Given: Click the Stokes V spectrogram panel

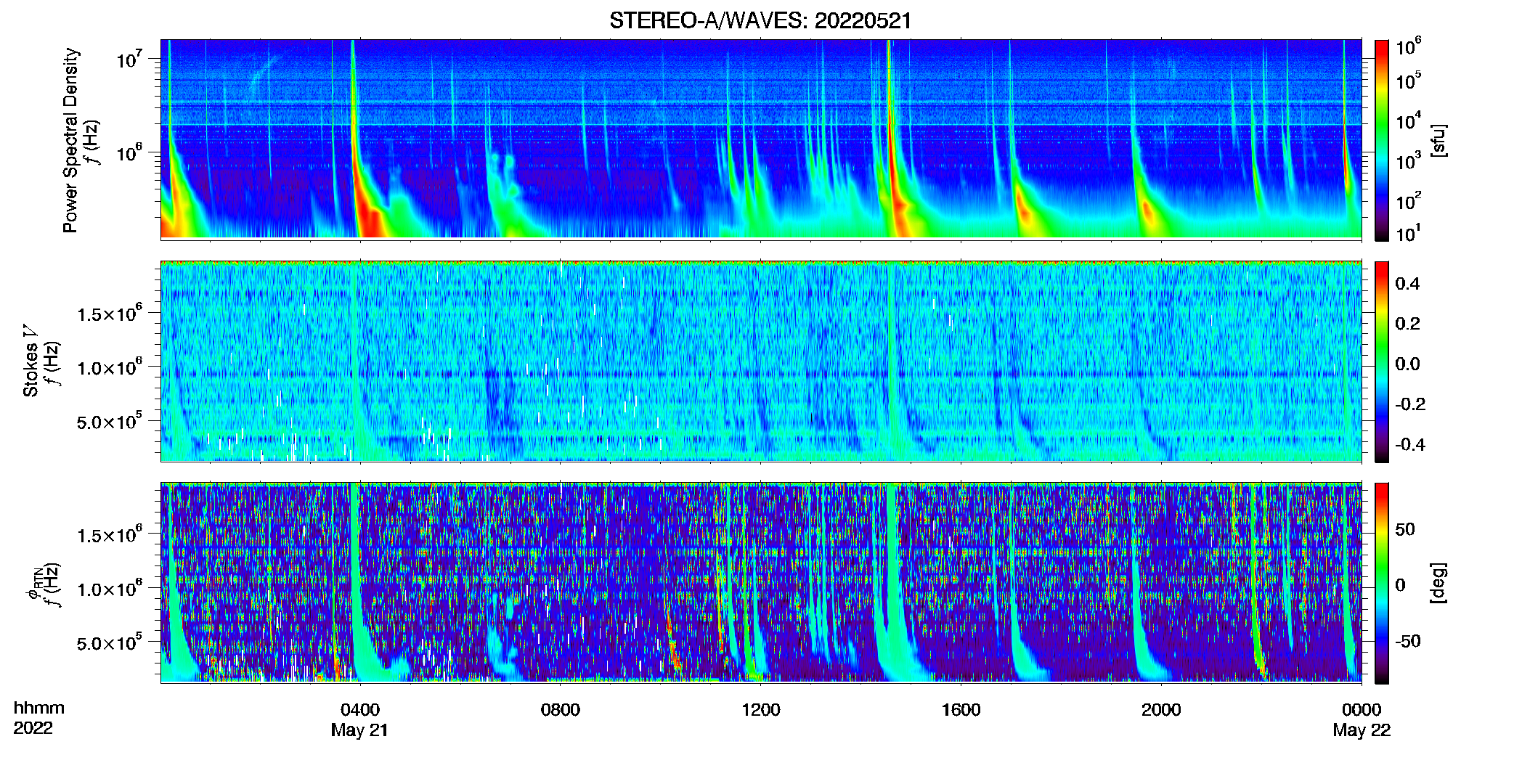Looking at the screenshot, I should tap(761, 362).
